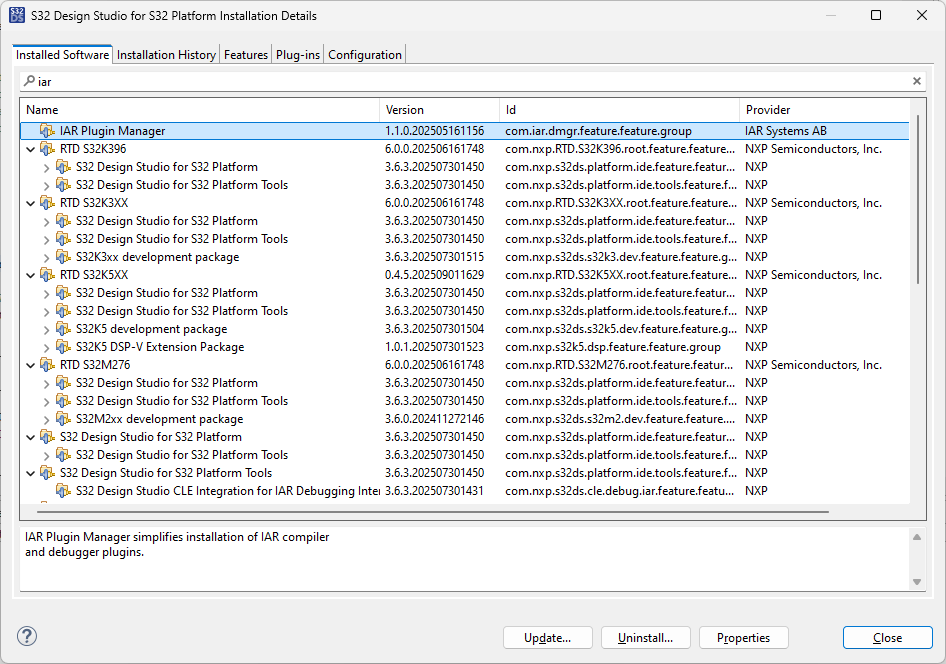Open help with the question mark icon
The height and width of the screenshot is (664, 946).
(27, 636)
